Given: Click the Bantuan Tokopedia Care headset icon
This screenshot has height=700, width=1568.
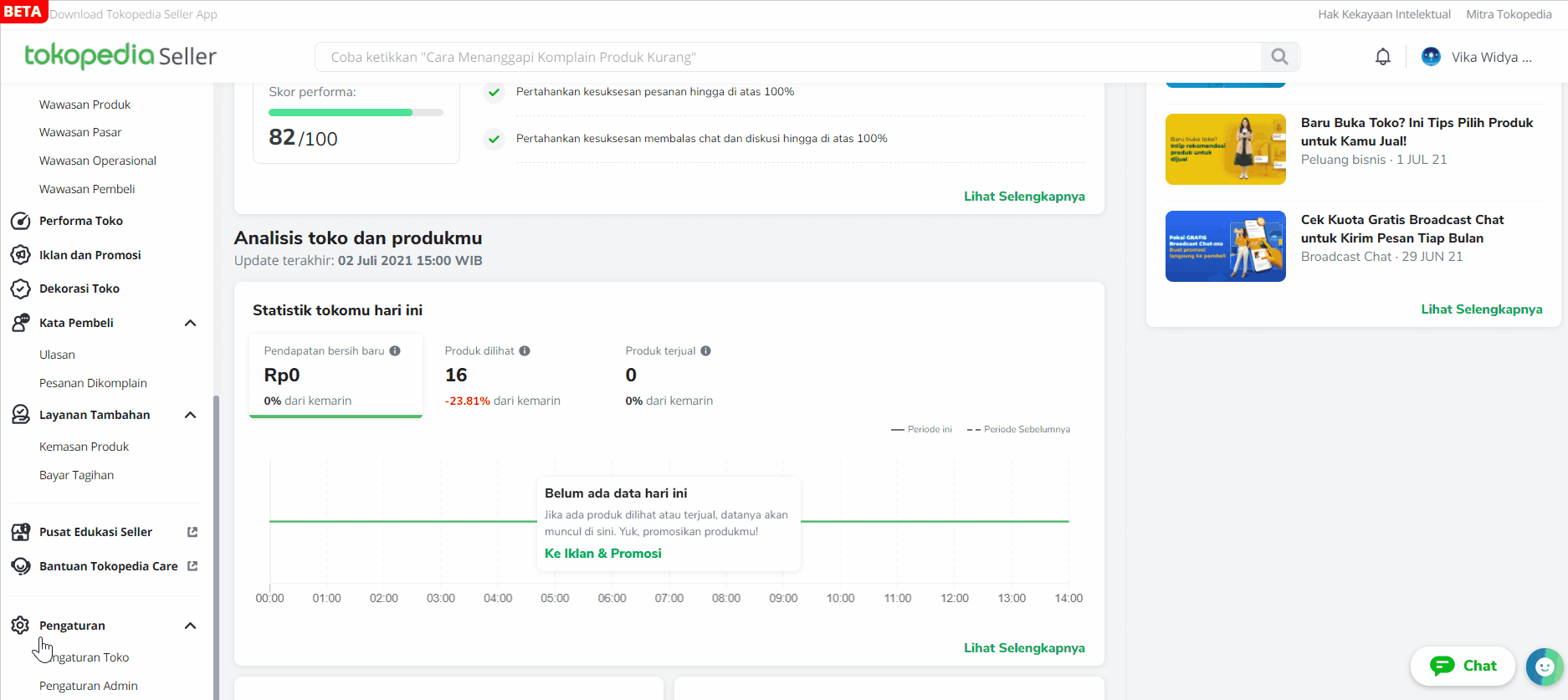Looking at the screenshot, I should pos(21,566).
